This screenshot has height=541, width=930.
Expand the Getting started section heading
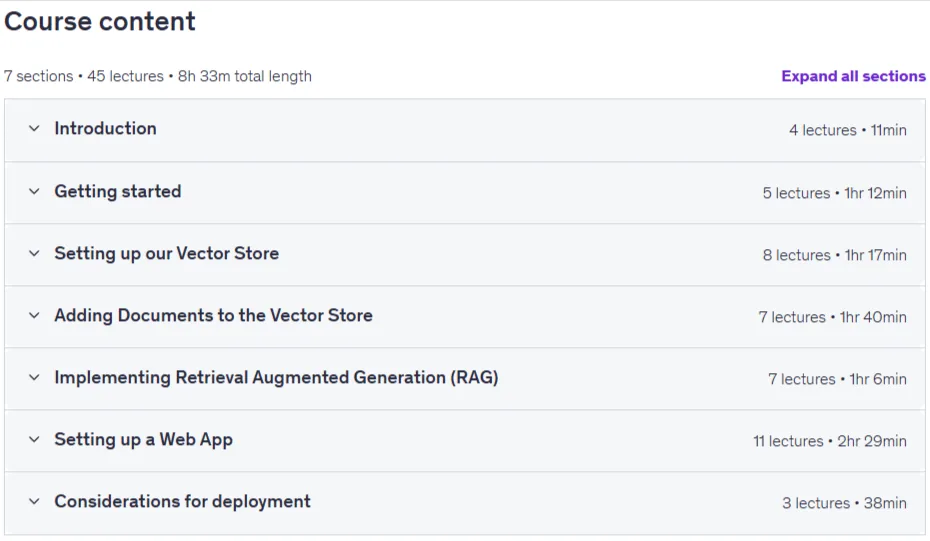[118, 191]
